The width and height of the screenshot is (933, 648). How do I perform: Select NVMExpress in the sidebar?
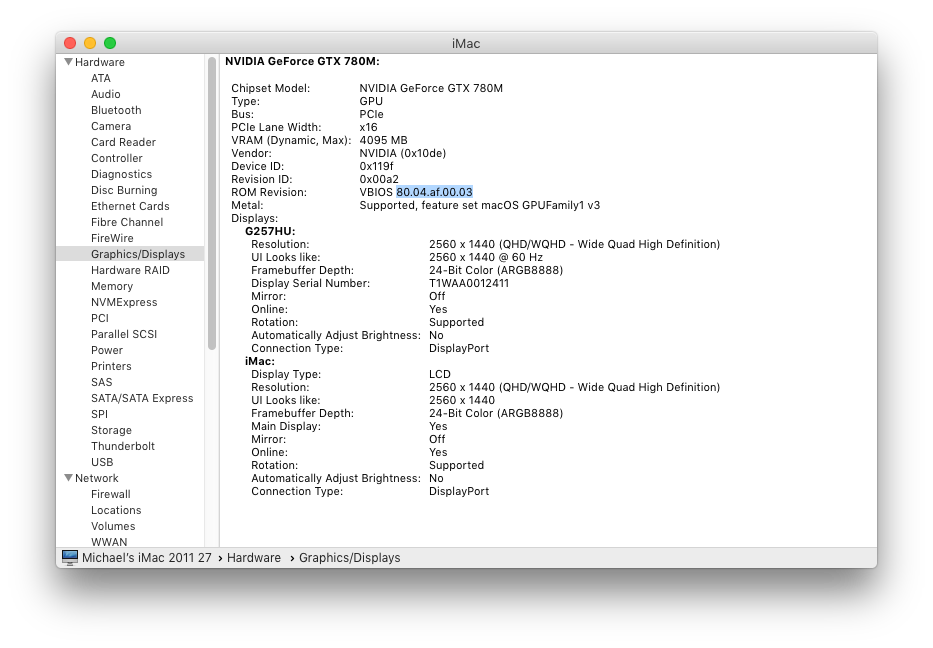coord(124,302)
